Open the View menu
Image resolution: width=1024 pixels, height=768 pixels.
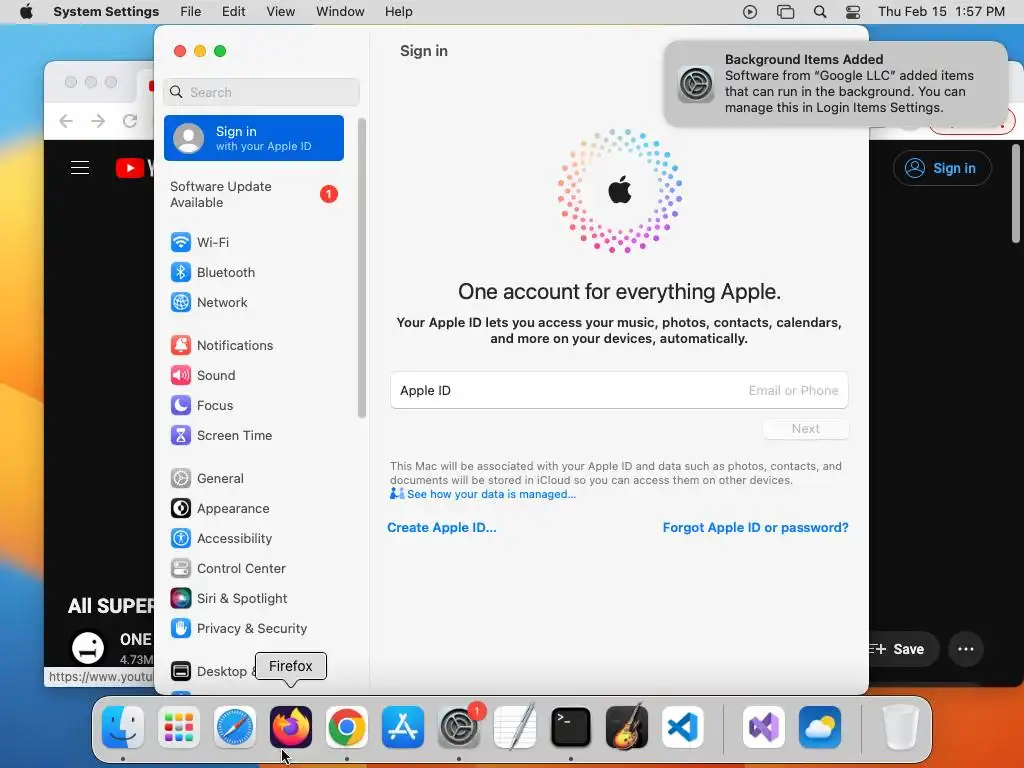coord(280,12)
